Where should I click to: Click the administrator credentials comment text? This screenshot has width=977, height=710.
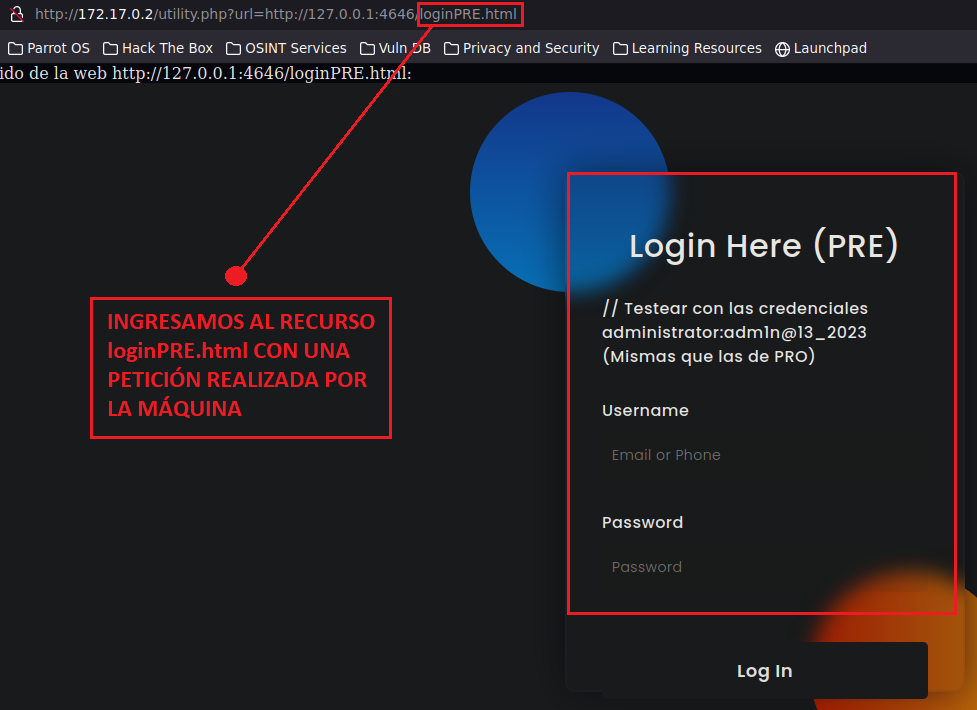[x=735, y=332]
